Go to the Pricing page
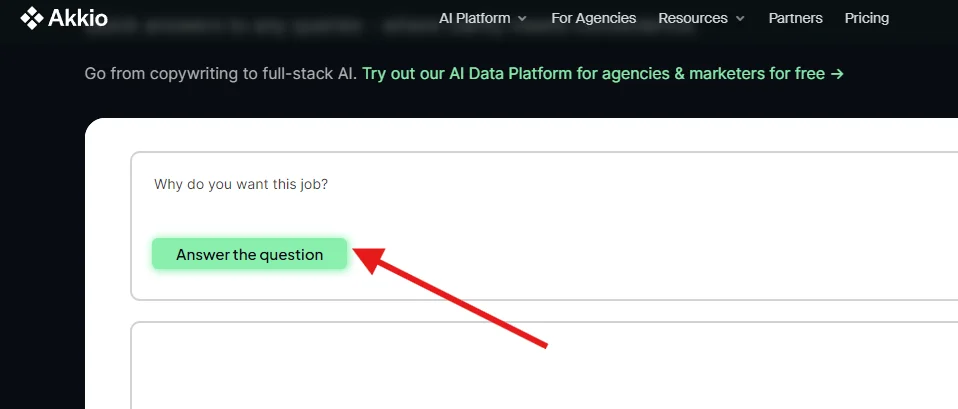The image size is (958, 409). 866,18
